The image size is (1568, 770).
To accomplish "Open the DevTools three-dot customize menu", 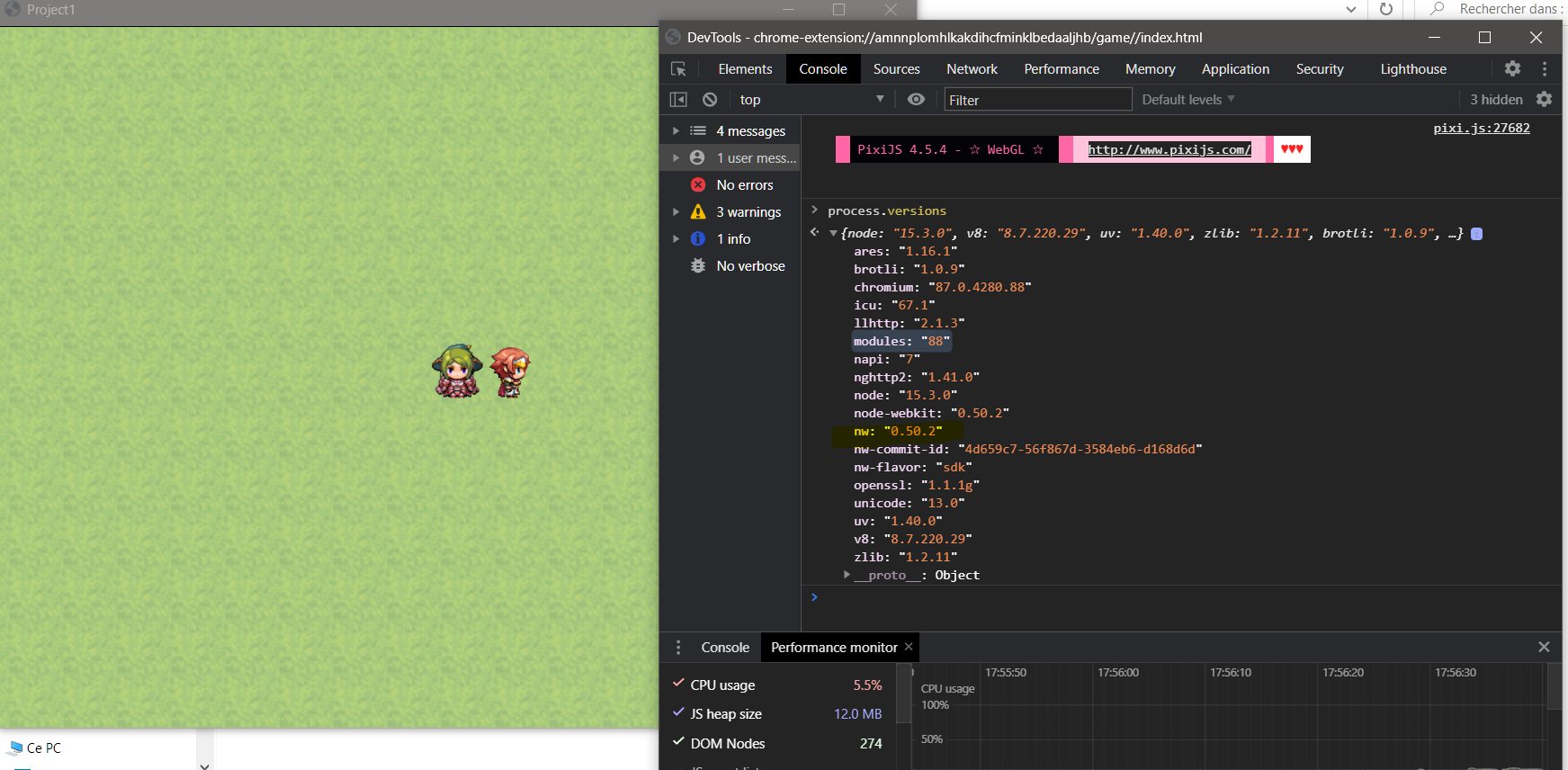I will (x=1545, y=69).
